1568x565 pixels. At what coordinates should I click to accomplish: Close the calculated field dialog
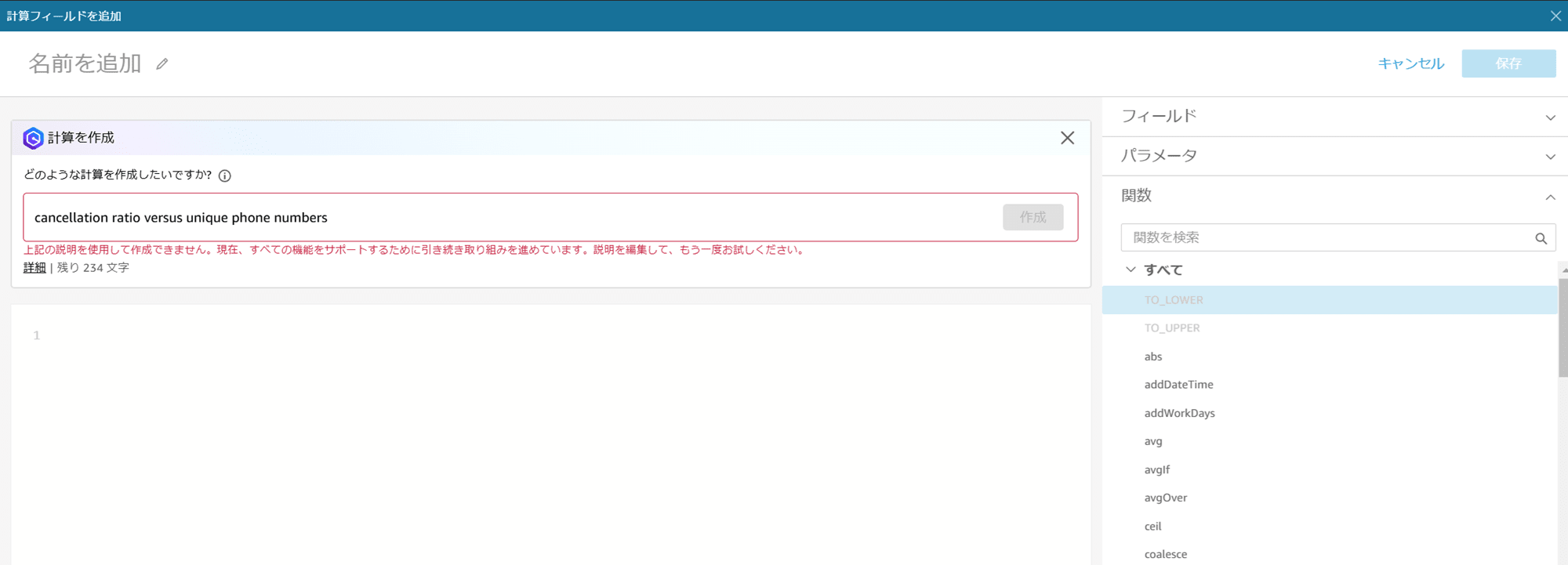point(1555,16)
